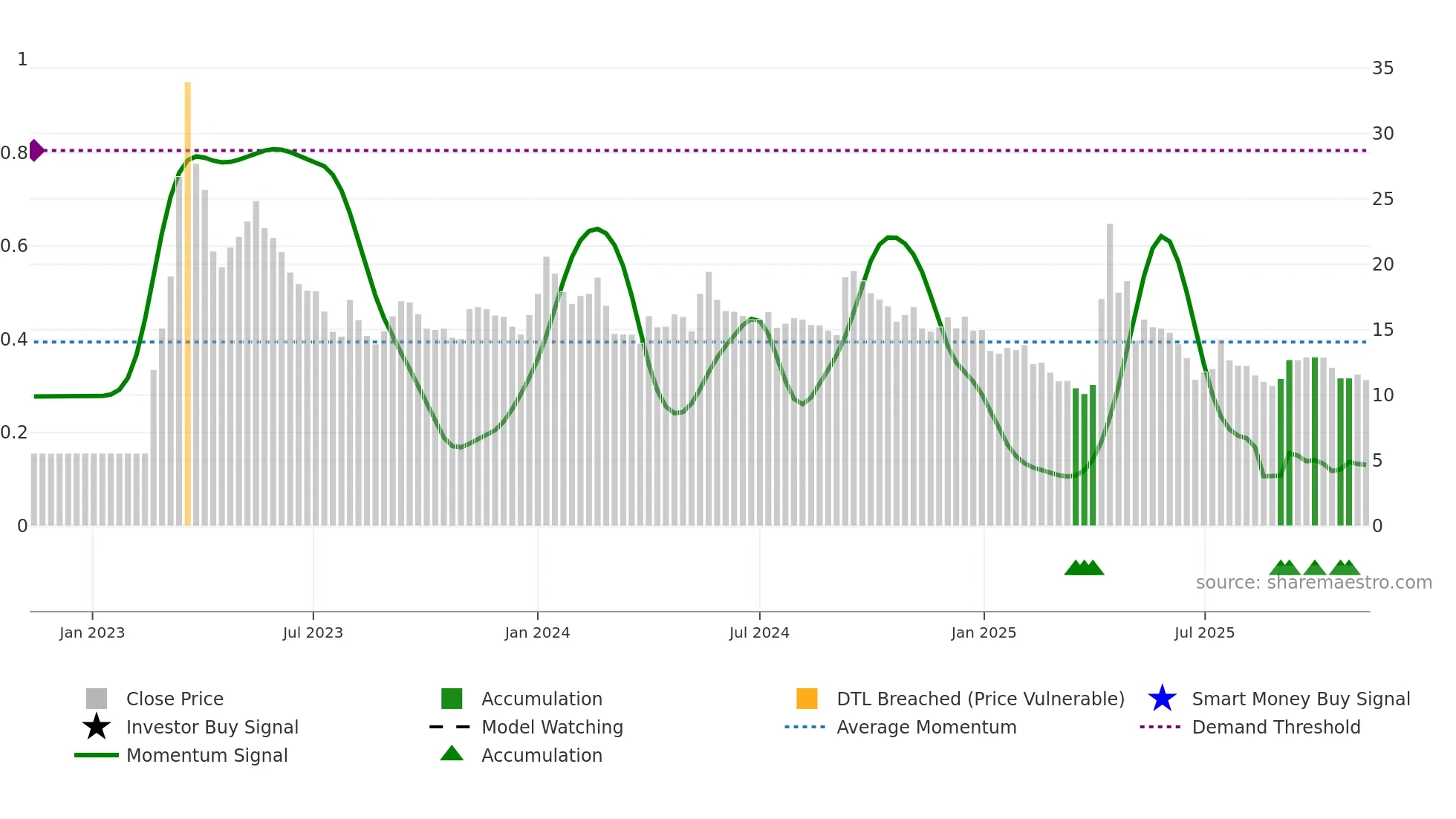Click the Jan 2025 x-axis label
1456x819 pixels.
tap(984, 632)
